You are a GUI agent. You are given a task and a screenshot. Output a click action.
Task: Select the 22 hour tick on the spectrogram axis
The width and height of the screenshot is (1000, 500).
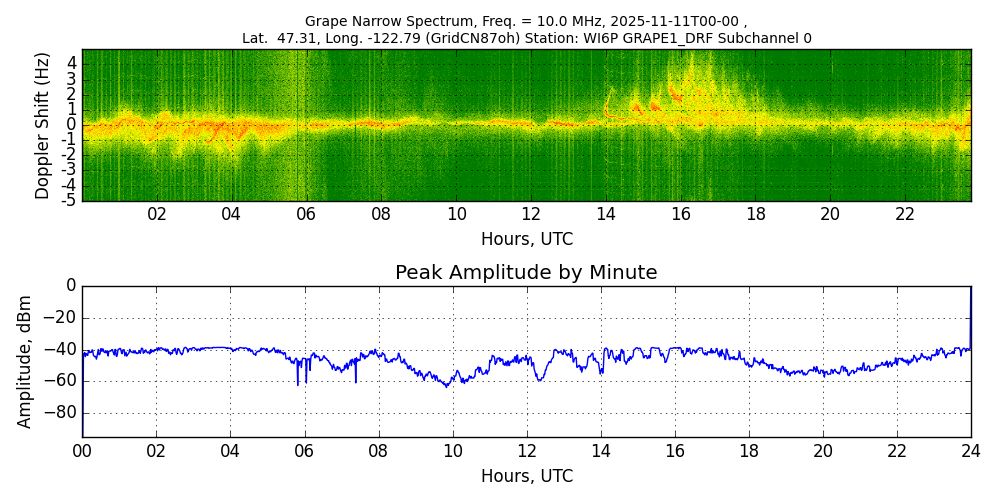[905, 215]
